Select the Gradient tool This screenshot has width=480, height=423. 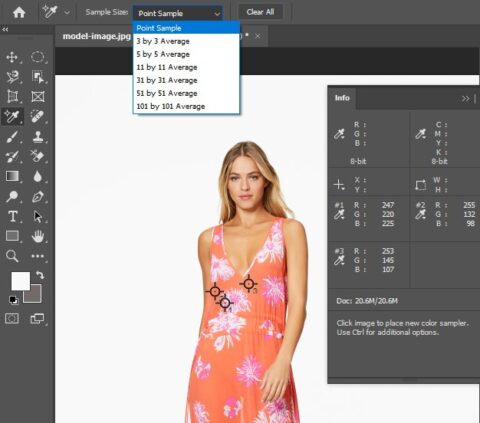click(x=12, y=176)
